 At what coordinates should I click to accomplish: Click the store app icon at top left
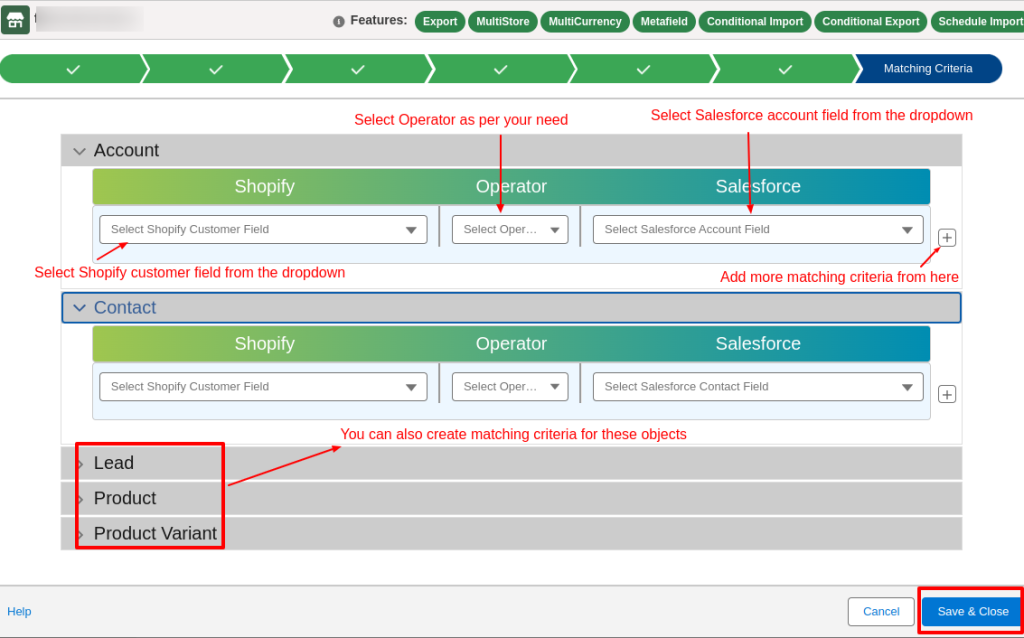(x=15, y=20)
